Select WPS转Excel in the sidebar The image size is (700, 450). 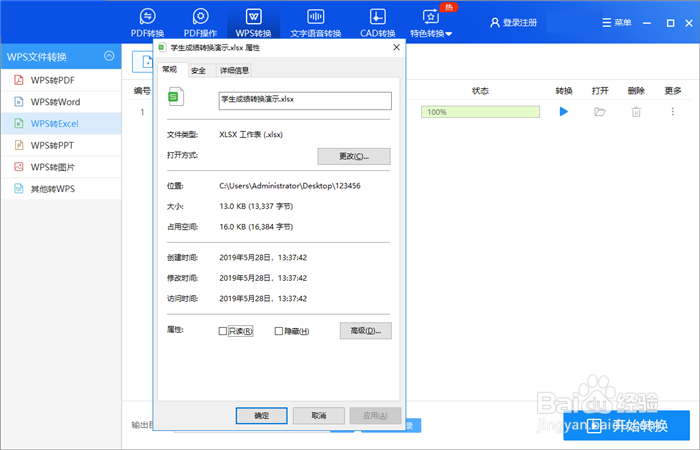pos(61,124)
